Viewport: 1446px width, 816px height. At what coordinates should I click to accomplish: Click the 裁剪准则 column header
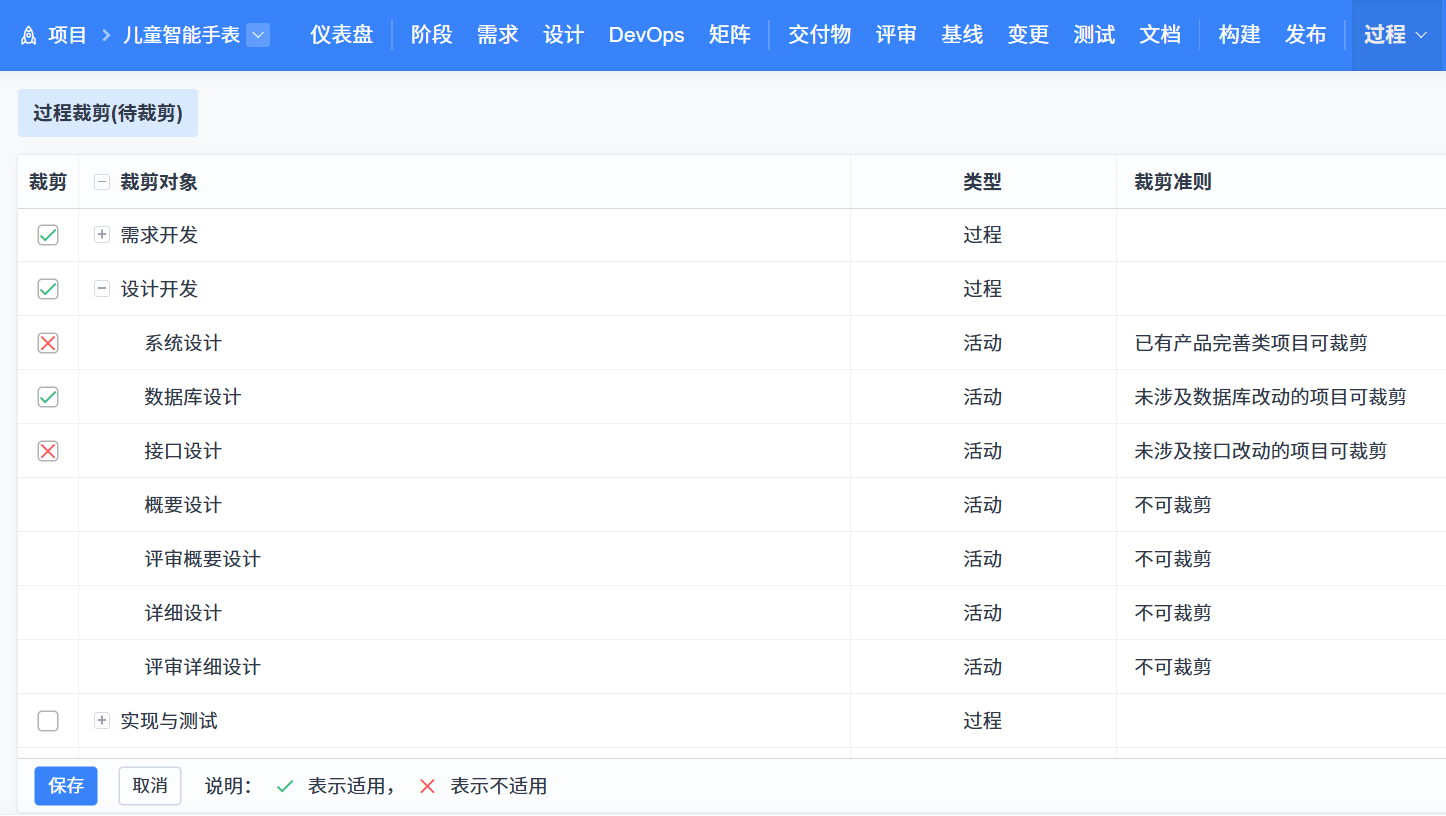tap(1173, 182)
